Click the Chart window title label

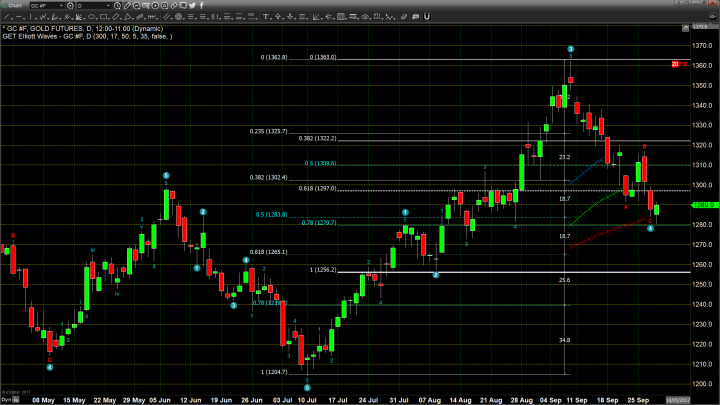point(14,5)
